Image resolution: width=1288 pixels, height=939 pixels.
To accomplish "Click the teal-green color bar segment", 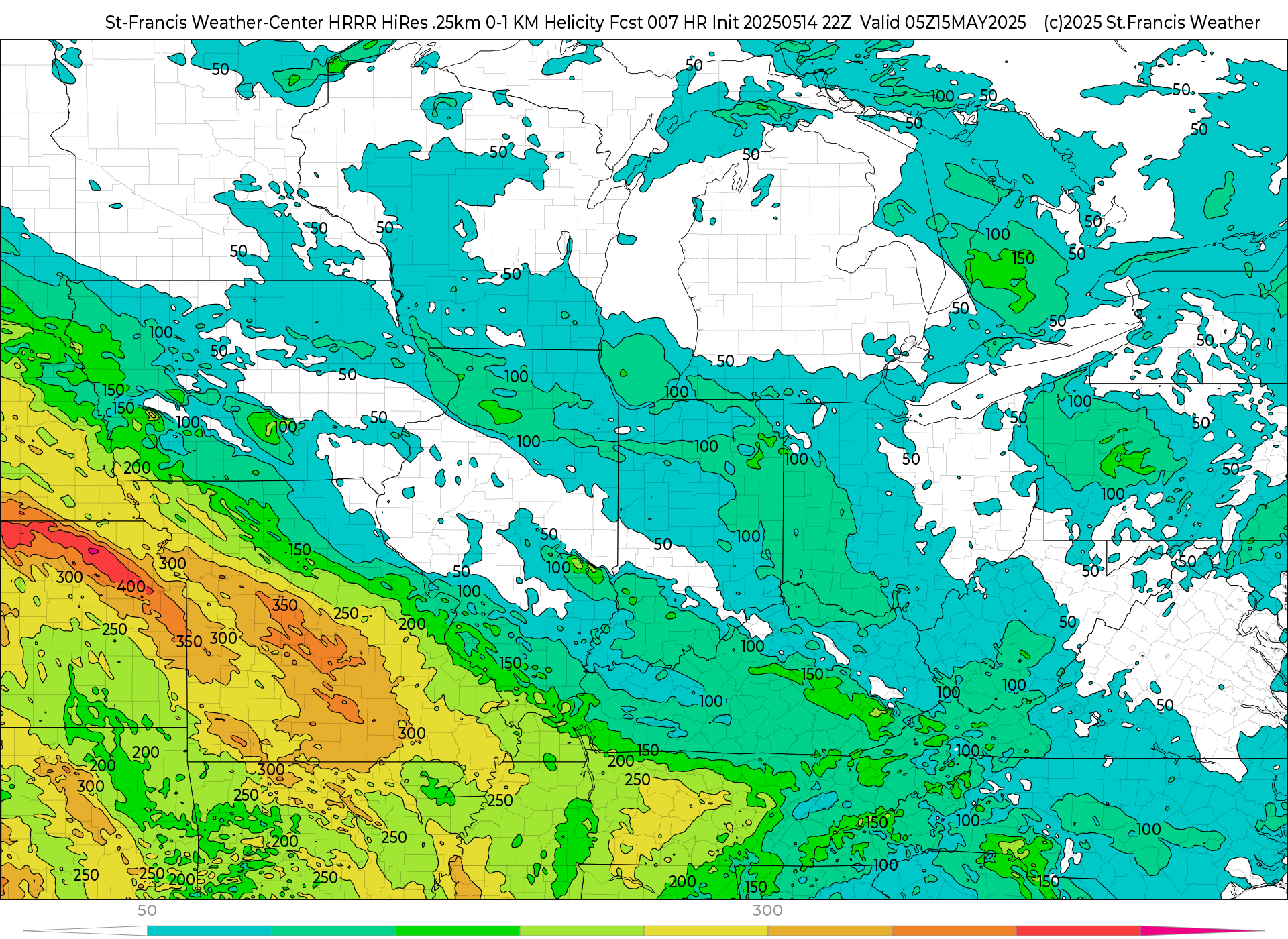I will [x=333, y=931].
